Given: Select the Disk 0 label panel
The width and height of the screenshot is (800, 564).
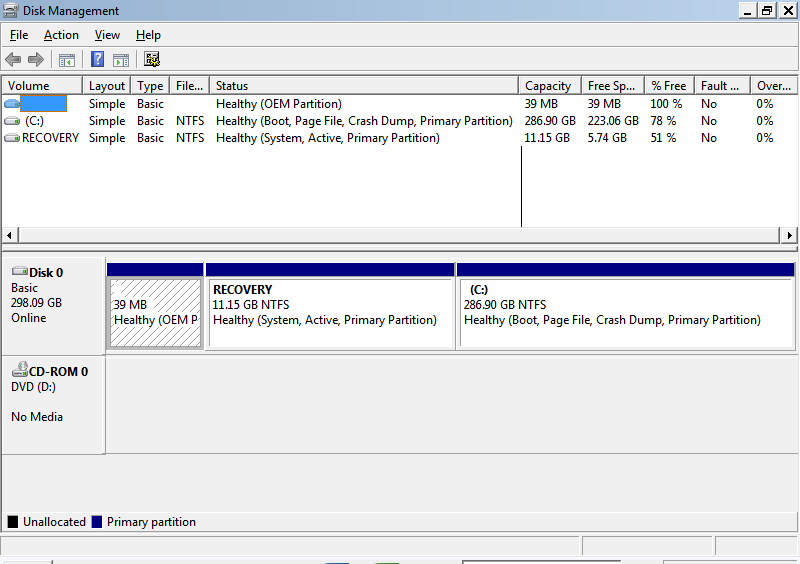Looking at the screenshot, I should pos(53,306).
